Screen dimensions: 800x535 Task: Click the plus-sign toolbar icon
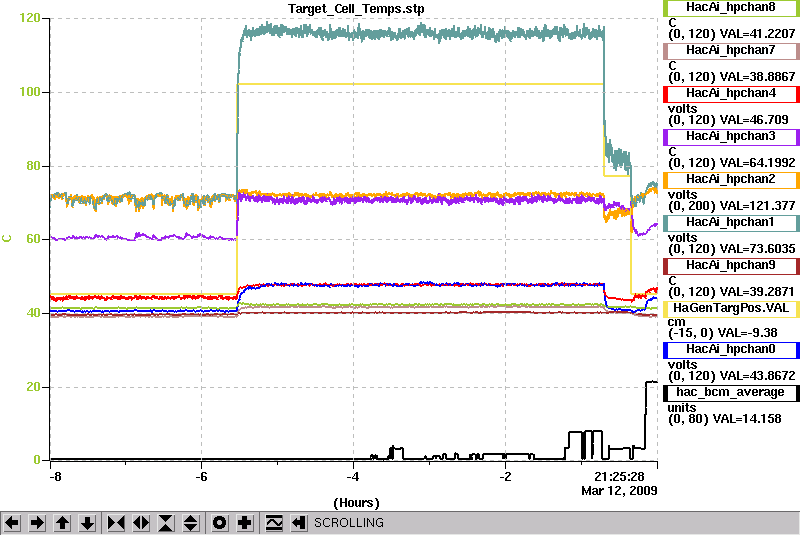tap(245, 523)
